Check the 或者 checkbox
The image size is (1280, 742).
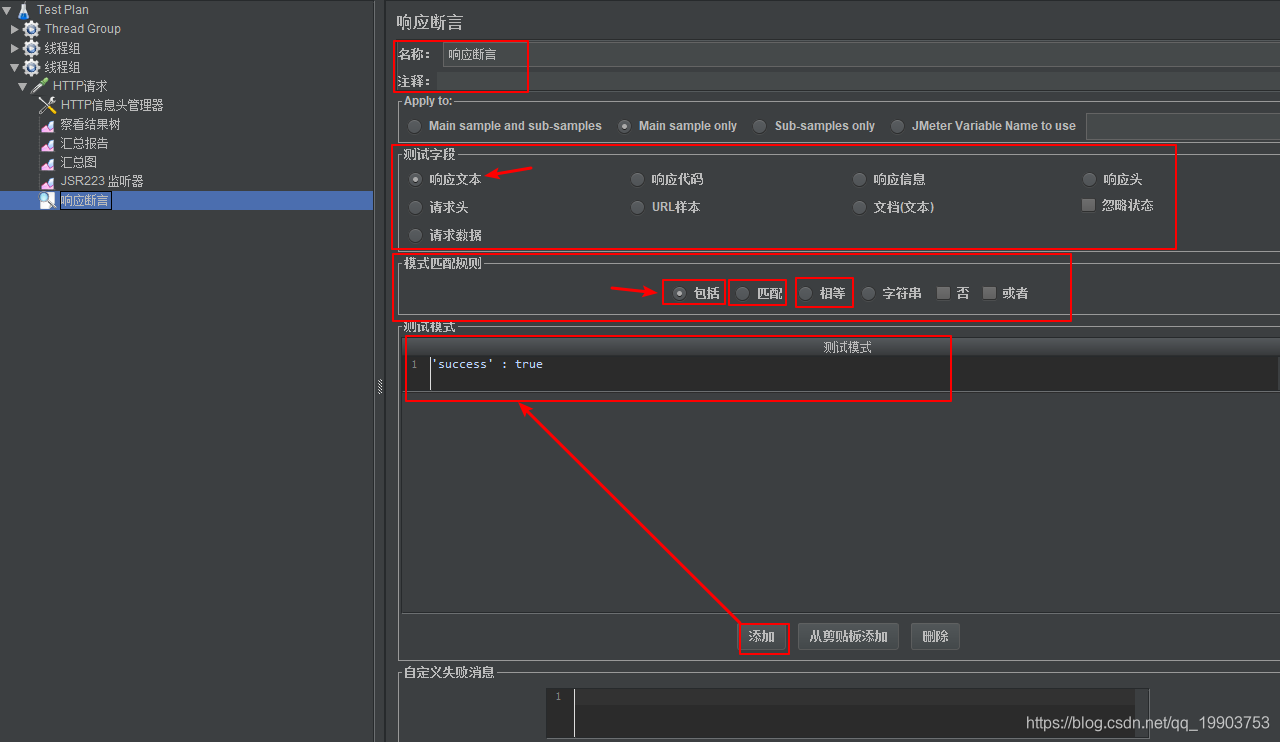click(989, 293)
